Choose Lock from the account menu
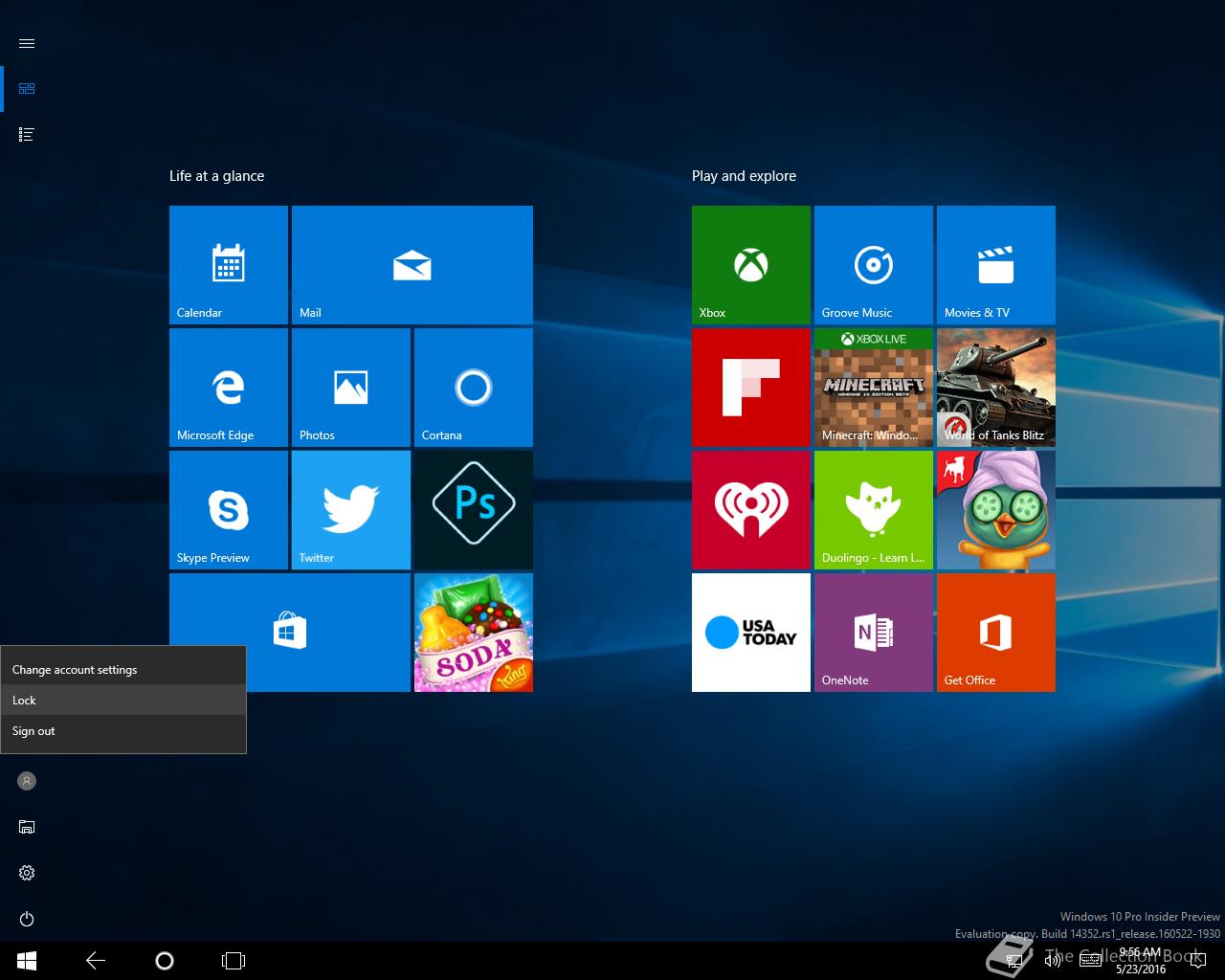Viewport: 1225px width, 980px height. pyautogui.click(x=123, y=701)
